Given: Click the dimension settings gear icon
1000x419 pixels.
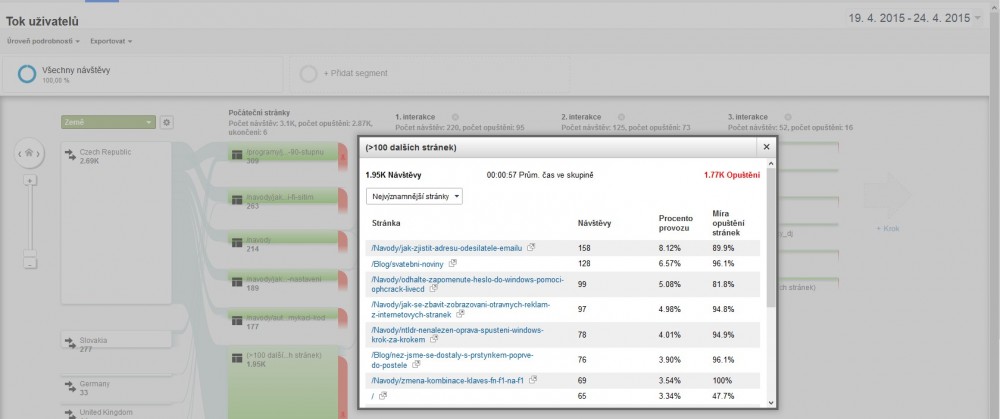Looking at the screenshot, I should click(x=167, y=122).
